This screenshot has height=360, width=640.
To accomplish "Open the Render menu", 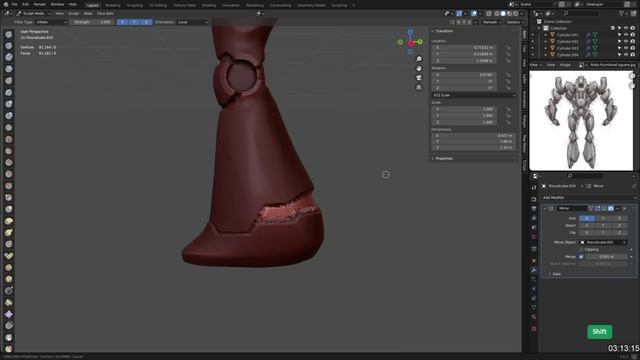I will (x=40, y=4).
